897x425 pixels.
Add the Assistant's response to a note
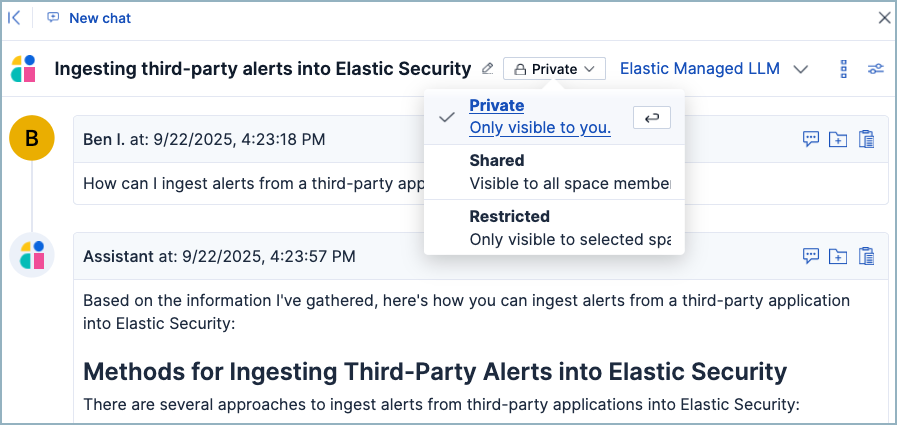811,256
